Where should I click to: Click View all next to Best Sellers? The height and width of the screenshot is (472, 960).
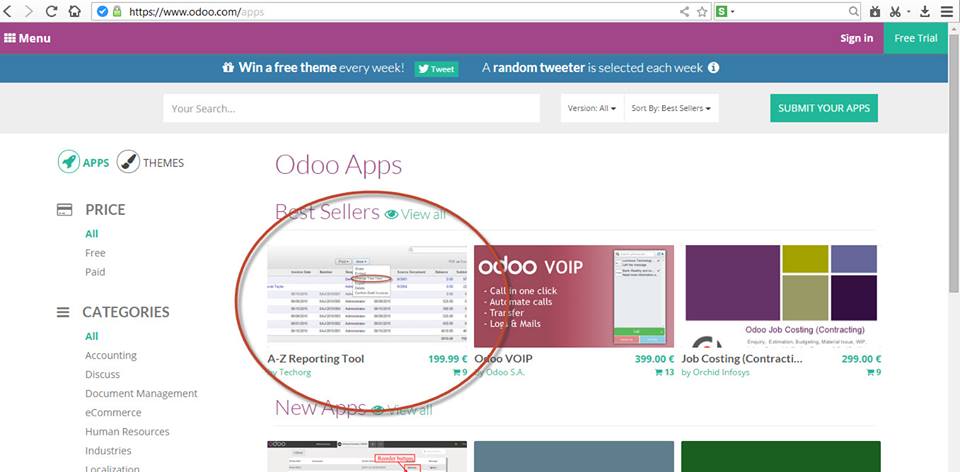[x=416, y=214]
